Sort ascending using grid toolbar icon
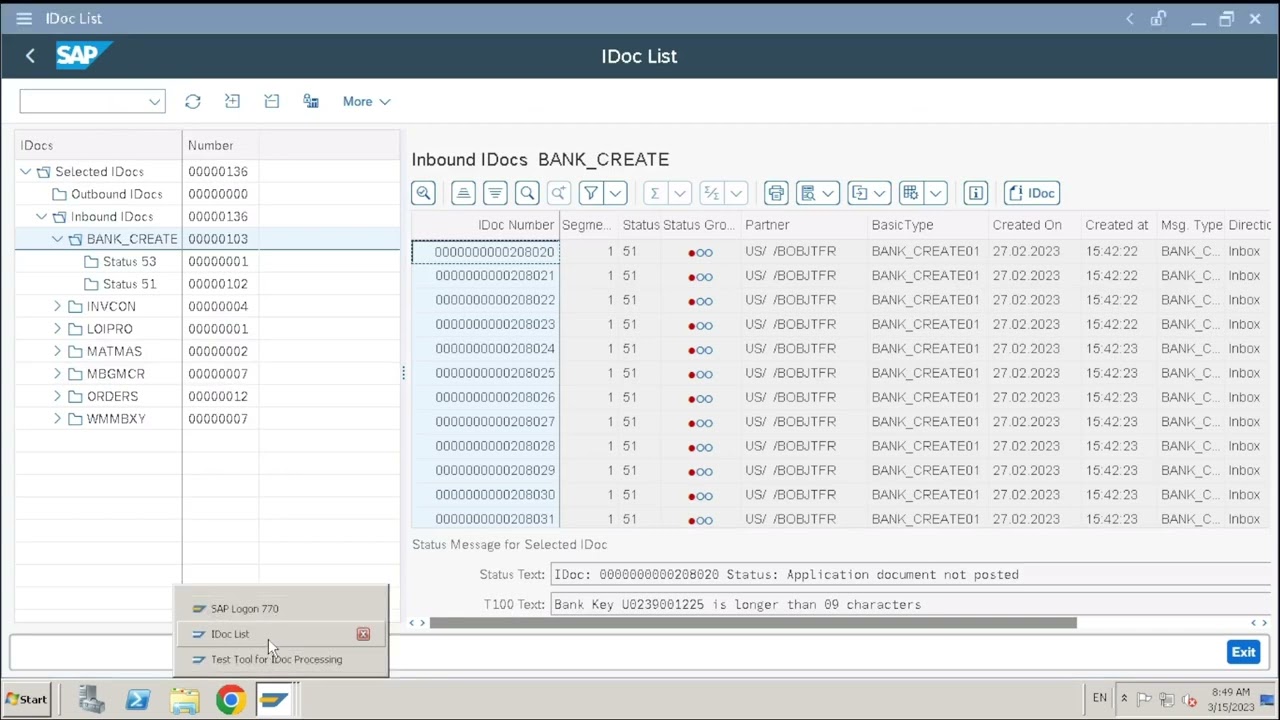The height and width of the screenshot is (720, 1280). click(x=462, y=193)
